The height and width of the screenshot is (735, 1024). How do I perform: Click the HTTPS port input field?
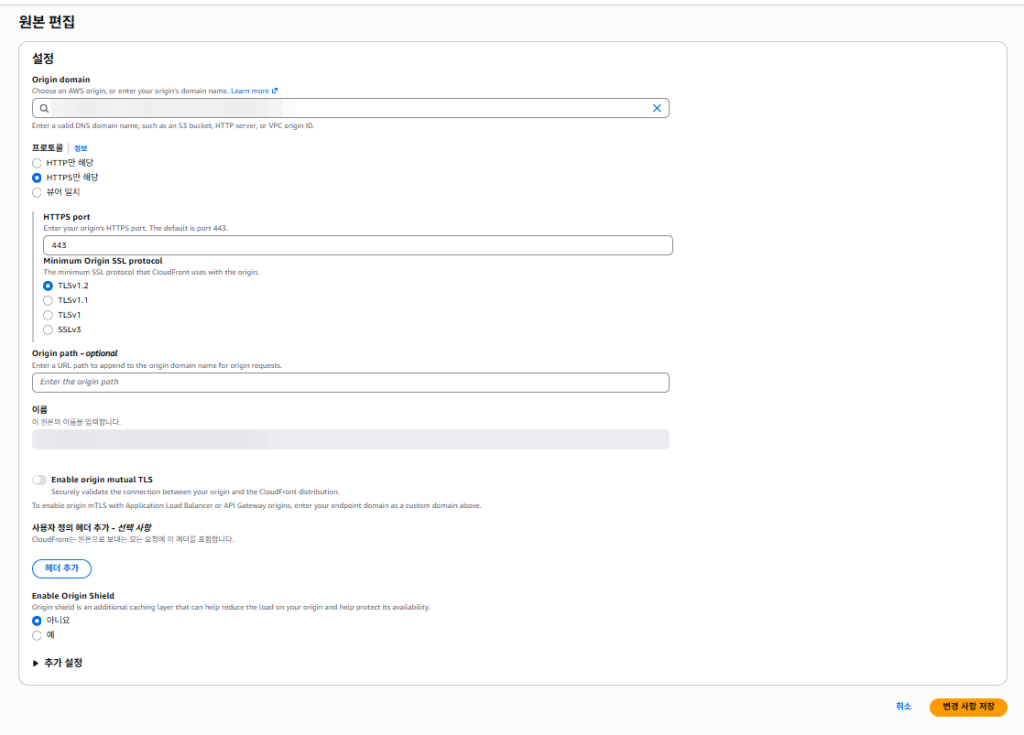[358, 245]
